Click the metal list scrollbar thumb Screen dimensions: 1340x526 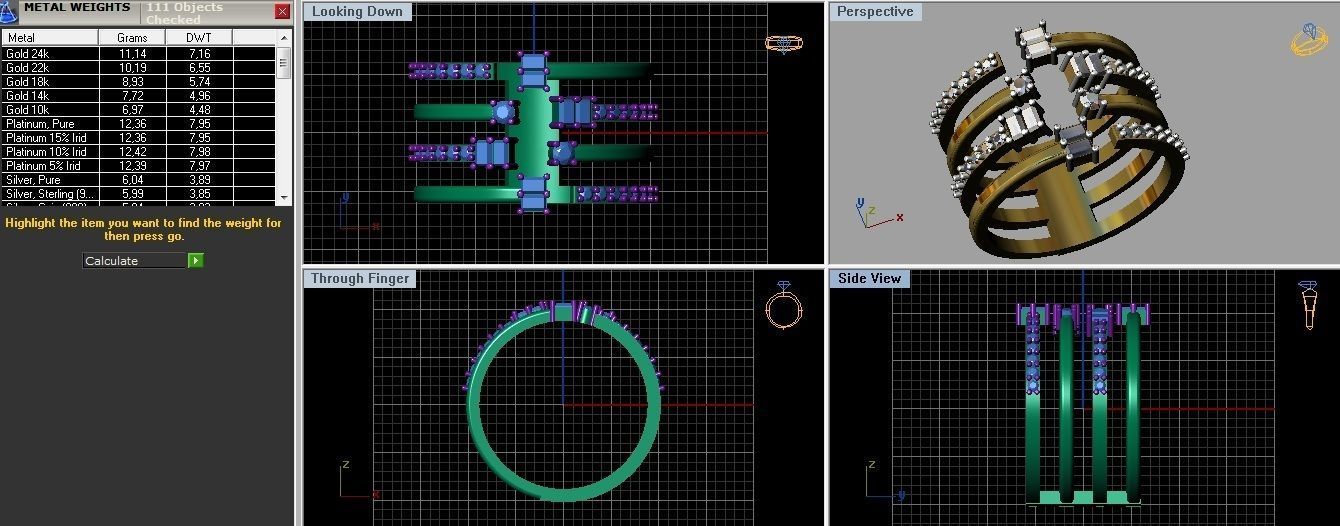[x=284, y=63]
